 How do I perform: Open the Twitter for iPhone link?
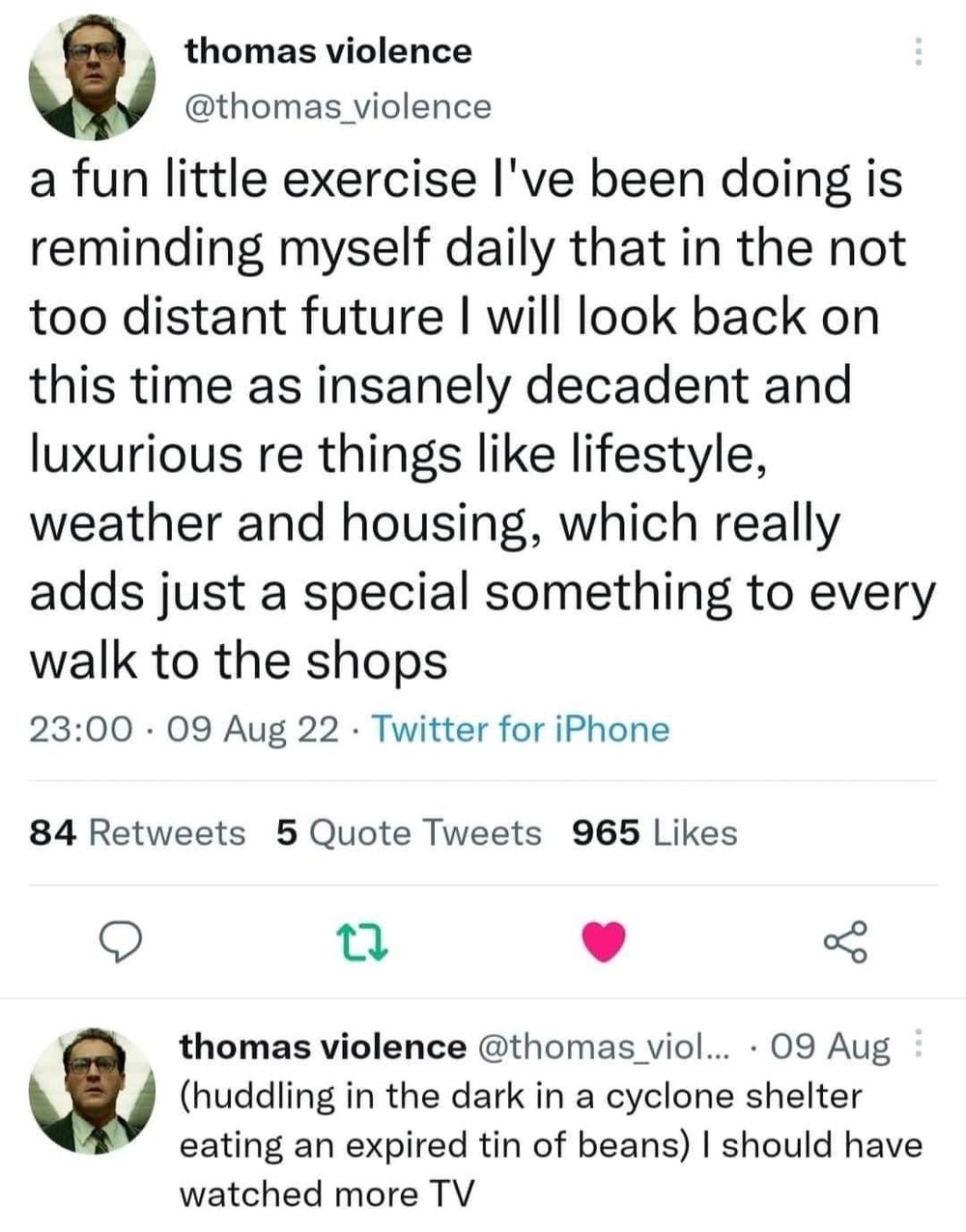pyautogui.click(x=520, y=729)
